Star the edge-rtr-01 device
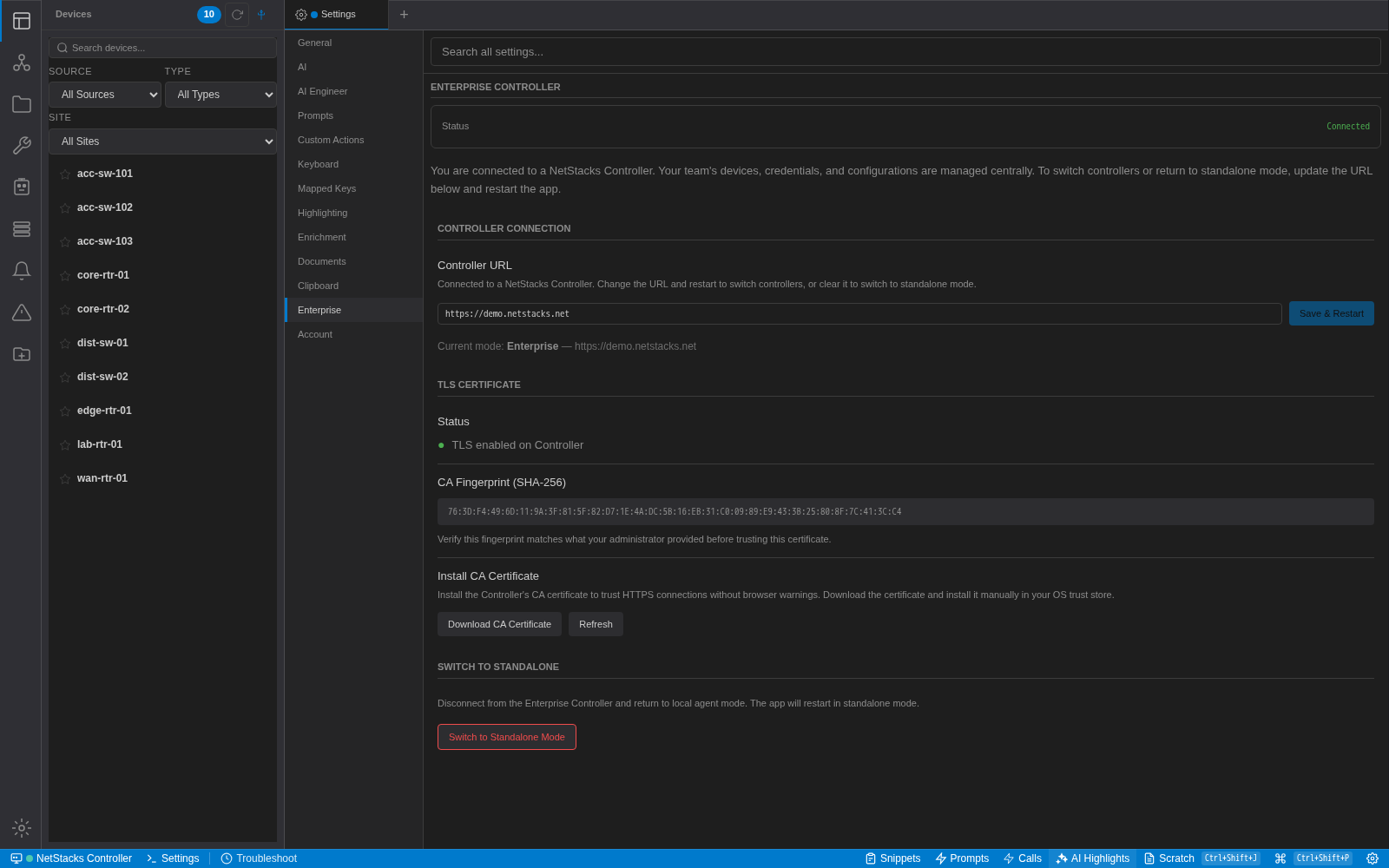Viewport: 1389px width, 868px height. (x=65, y=411)
